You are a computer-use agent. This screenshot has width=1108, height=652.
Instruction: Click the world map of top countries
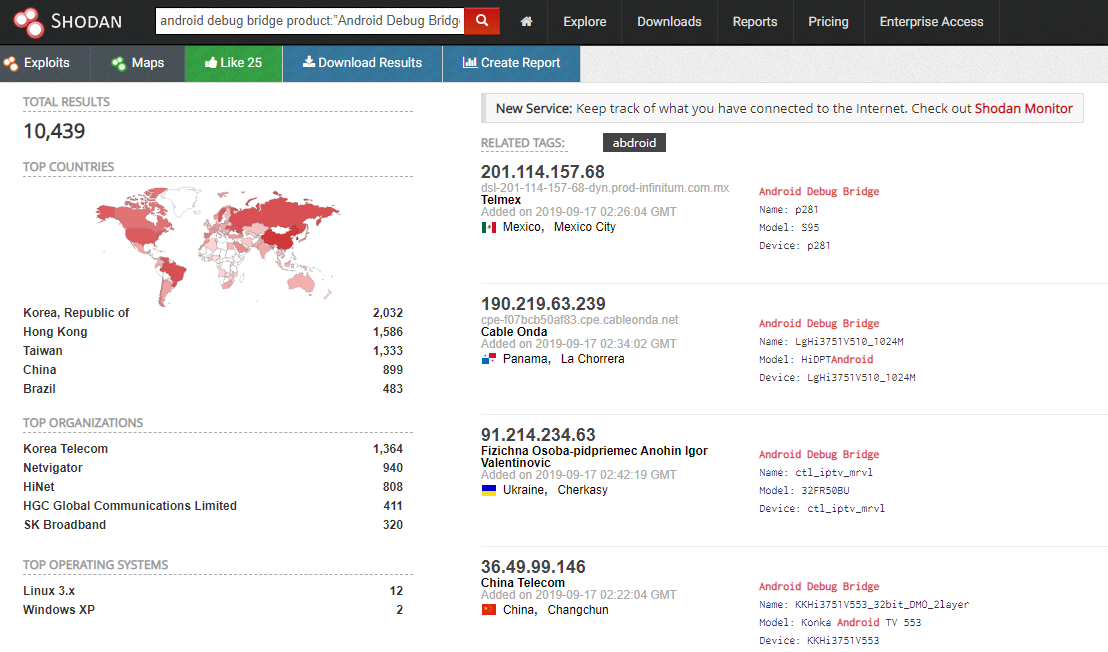coord(218,245)
